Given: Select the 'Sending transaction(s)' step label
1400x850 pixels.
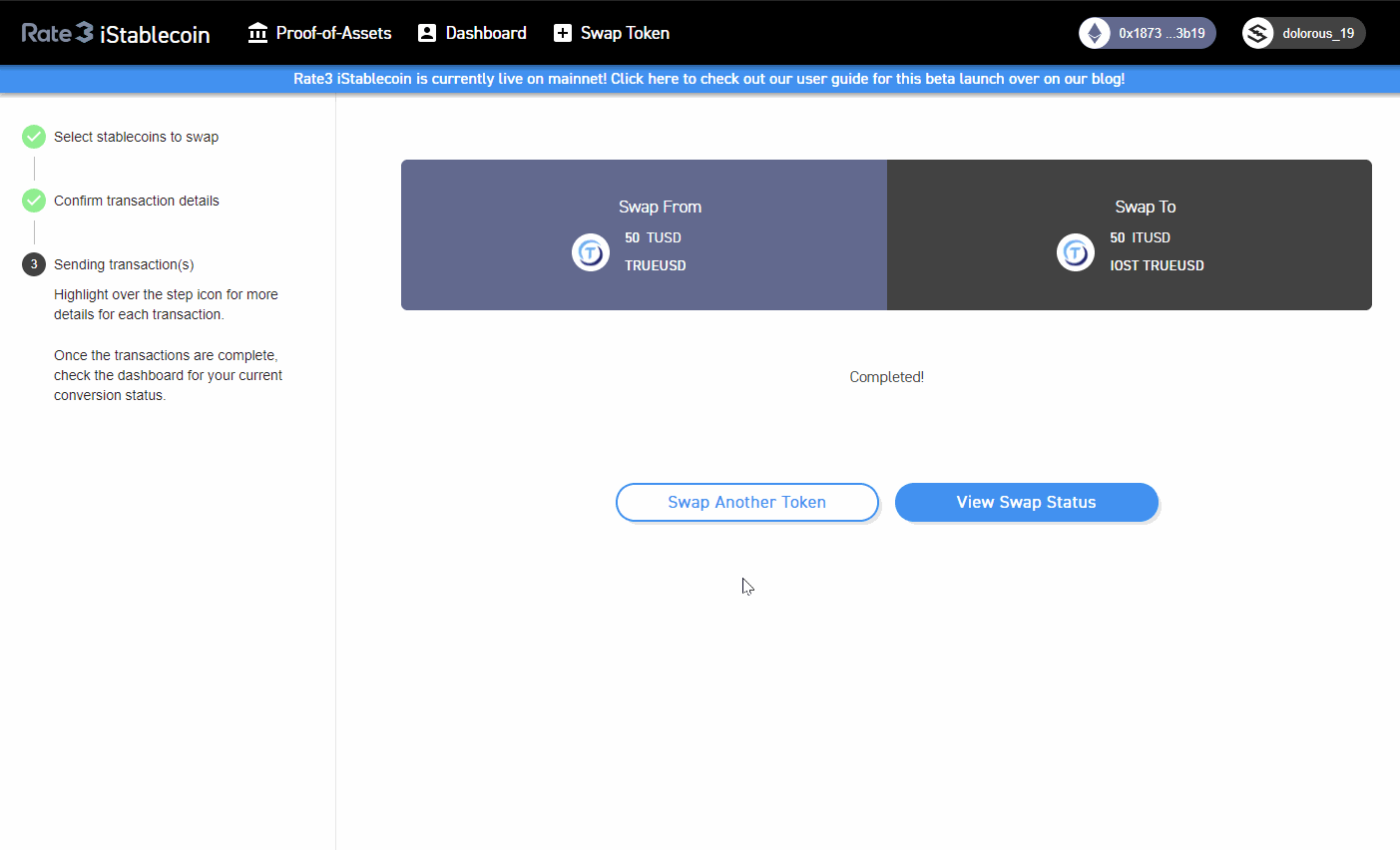Looking at the screenshot, I should 124,264.
